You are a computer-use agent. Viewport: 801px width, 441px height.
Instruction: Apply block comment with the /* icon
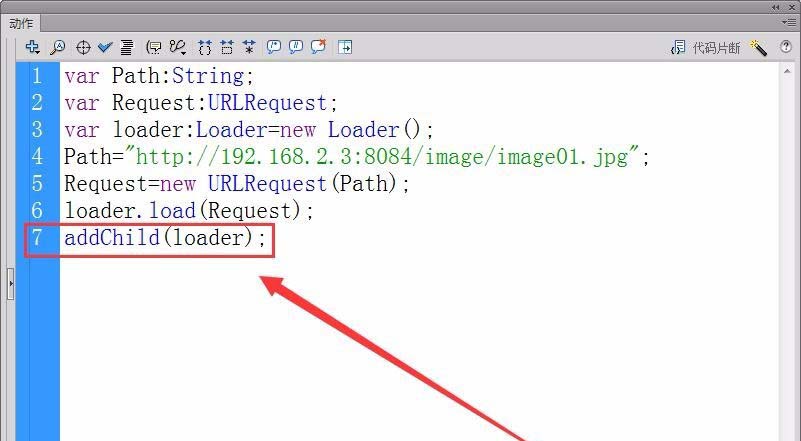click(x=274, y=48)
